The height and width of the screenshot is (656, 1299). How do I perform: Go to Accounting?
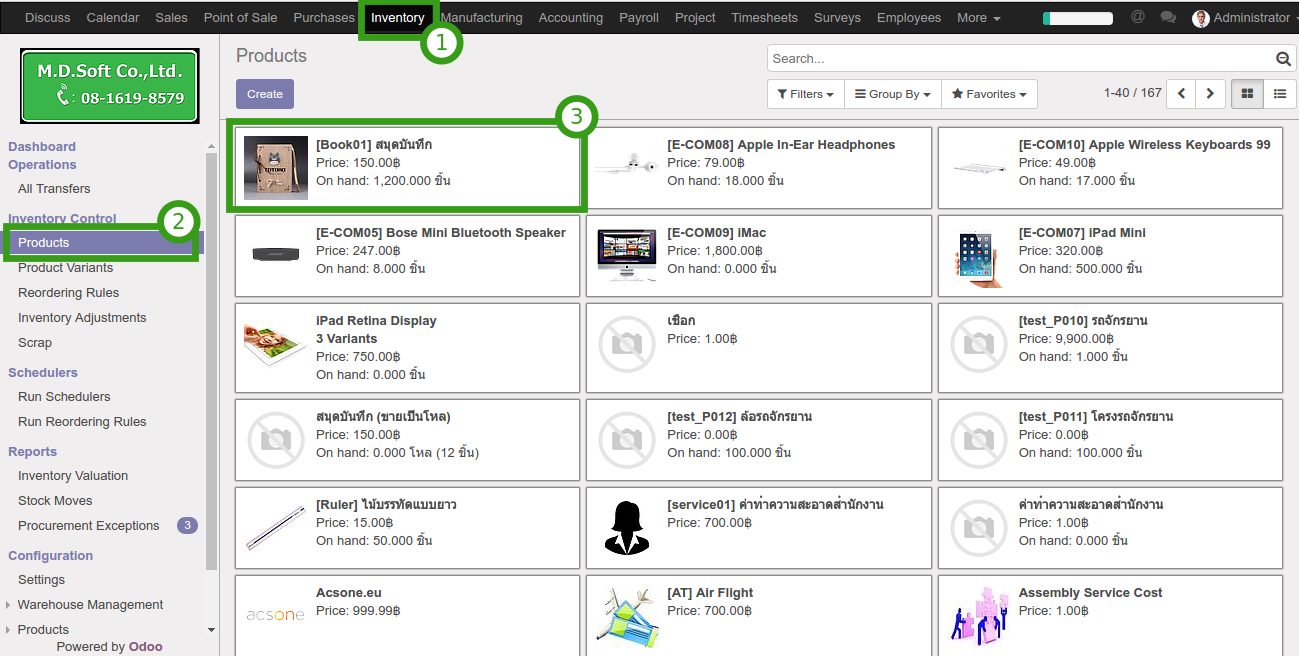[571, 18]
